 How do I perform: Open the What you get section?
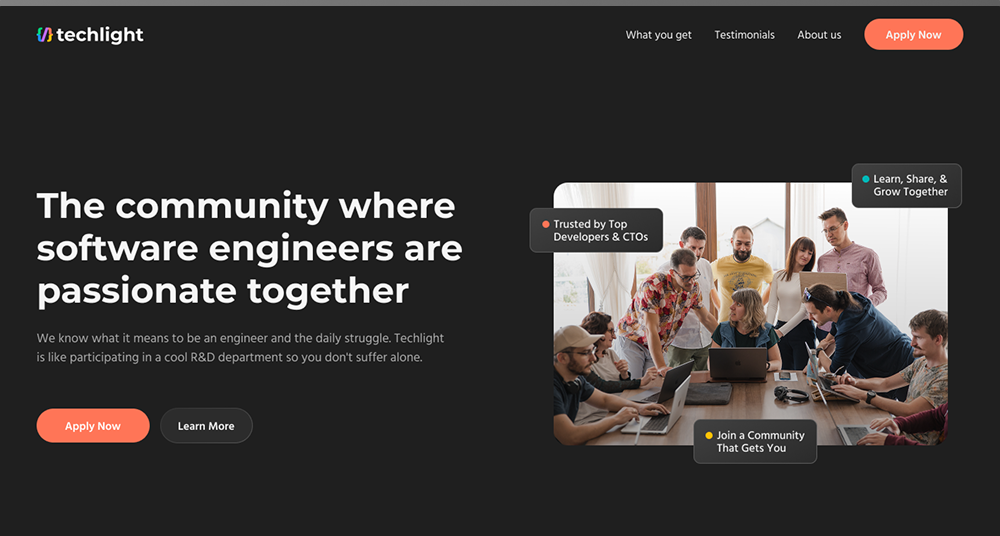click(x=658, y=35)
